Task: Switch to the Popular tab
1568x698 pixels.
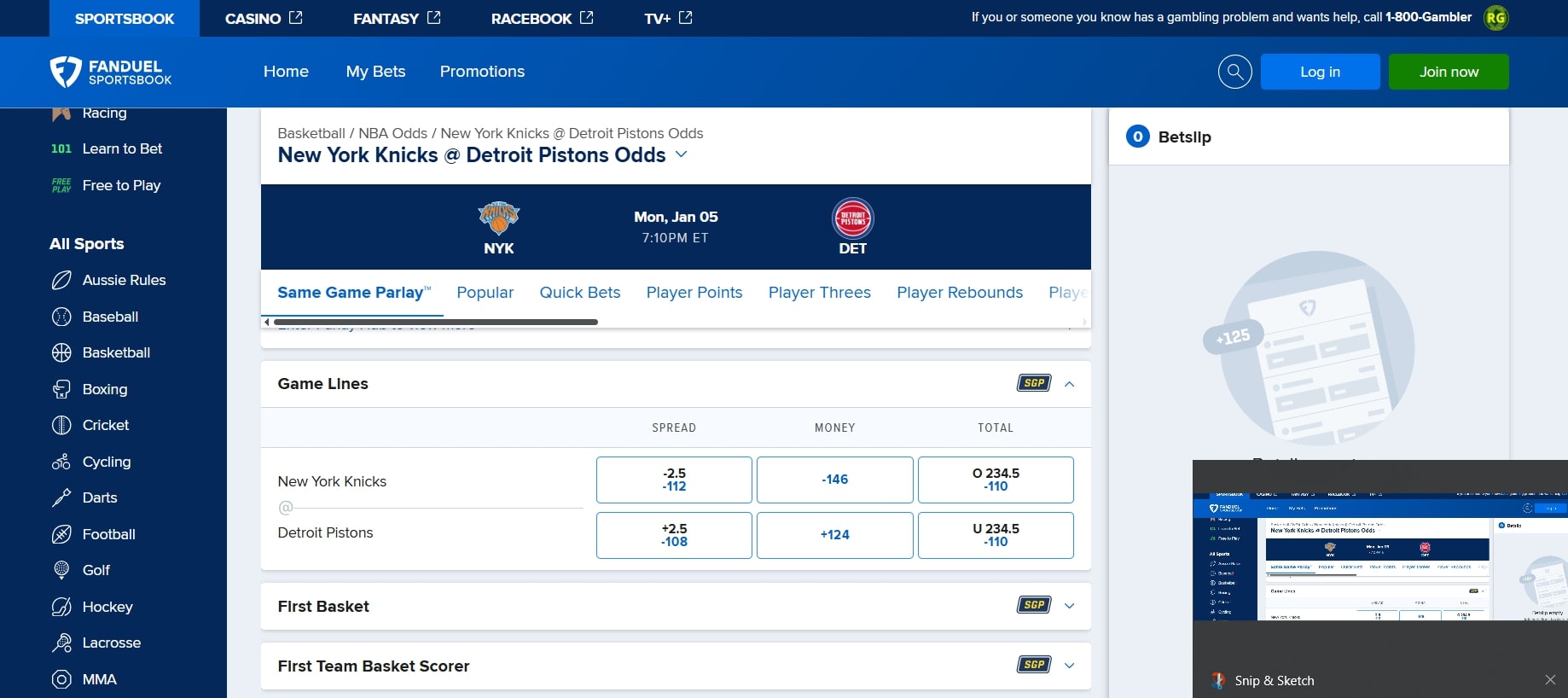Action: click(x=485, y=292)
